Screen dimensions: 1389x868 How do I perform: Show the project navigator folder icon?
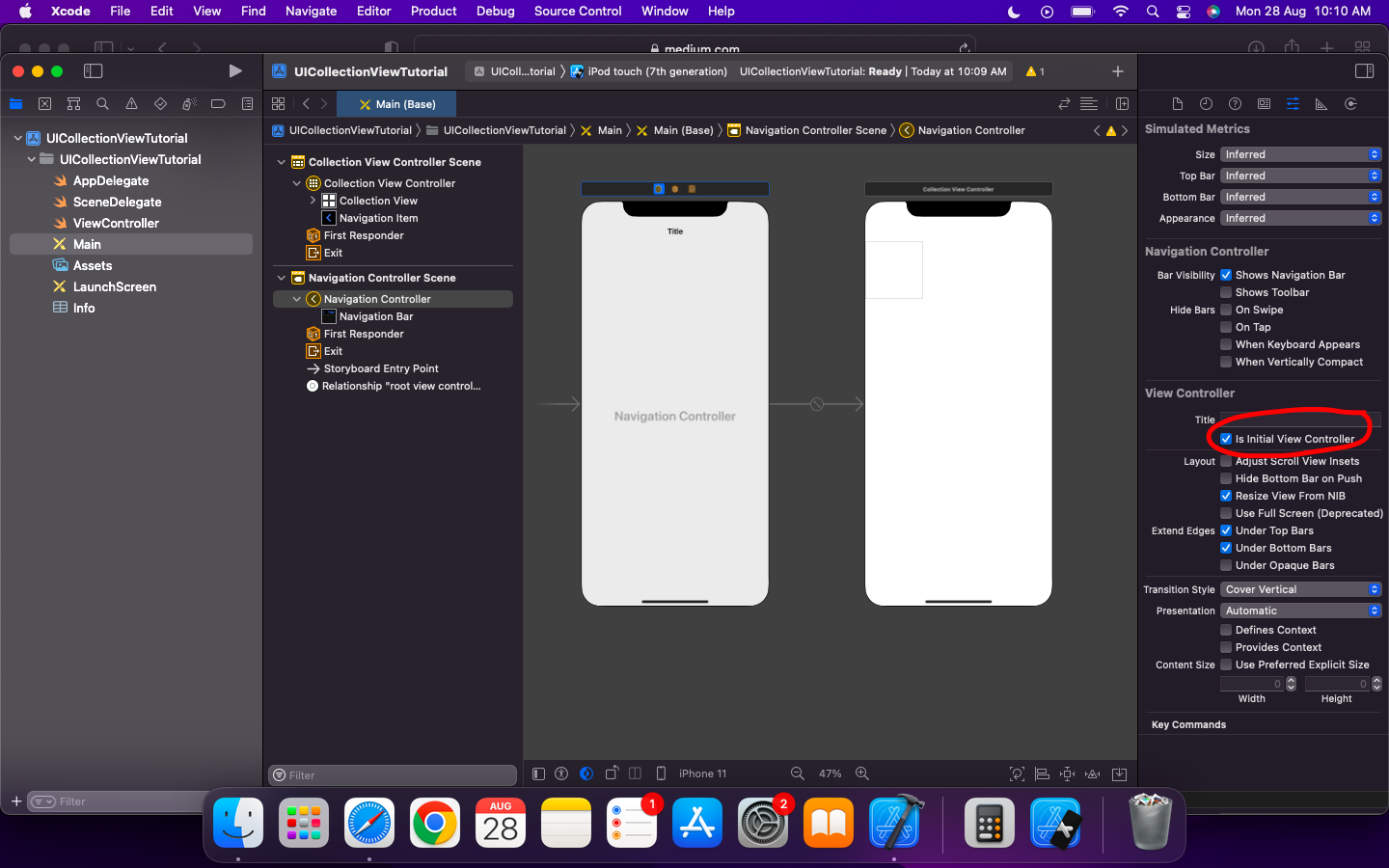pos(15,104)
